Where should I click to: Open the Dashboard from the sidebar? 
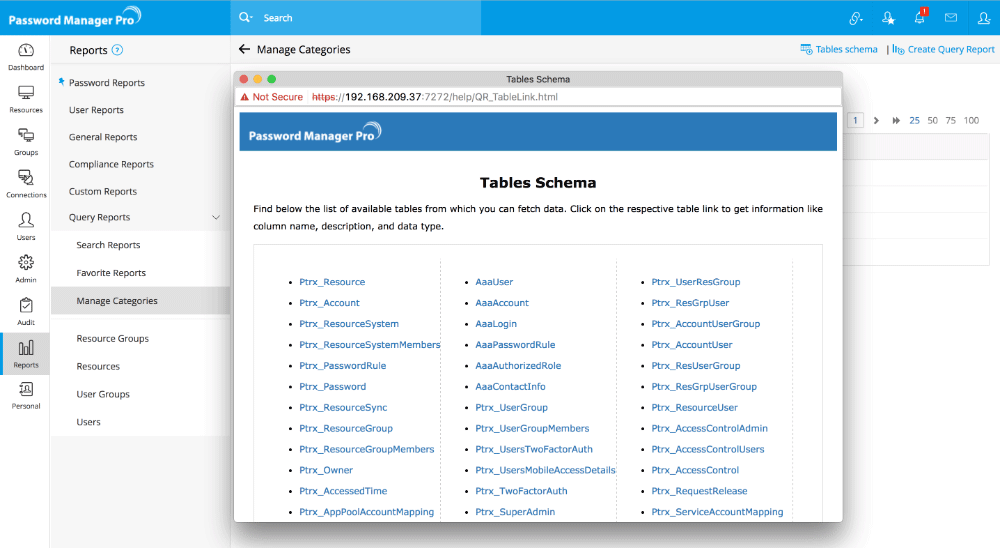[x=26, y=56]
